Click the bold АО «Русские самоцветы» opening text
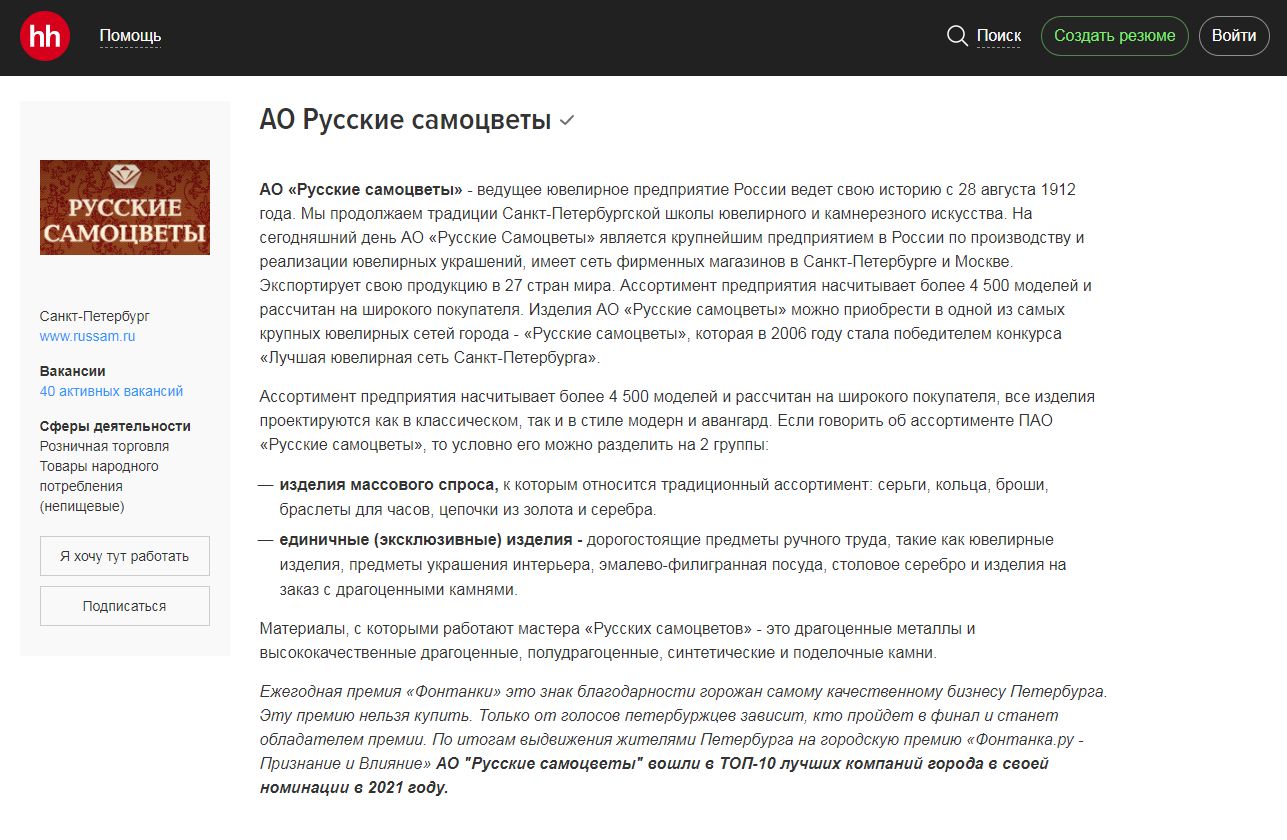 click(x=361, y=189)
